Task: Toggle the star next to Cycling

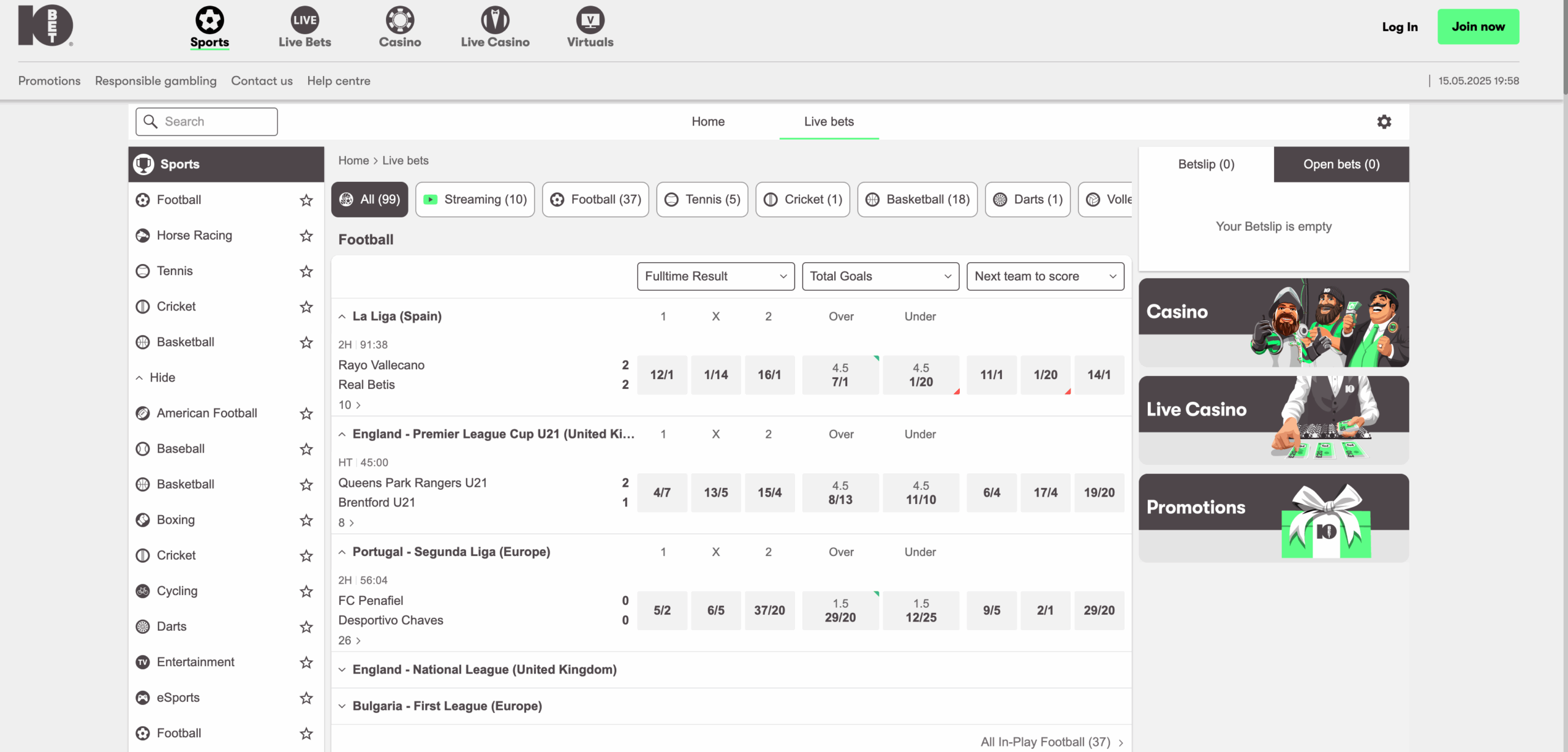Action: pyautogui.click(x=306, y=590)
